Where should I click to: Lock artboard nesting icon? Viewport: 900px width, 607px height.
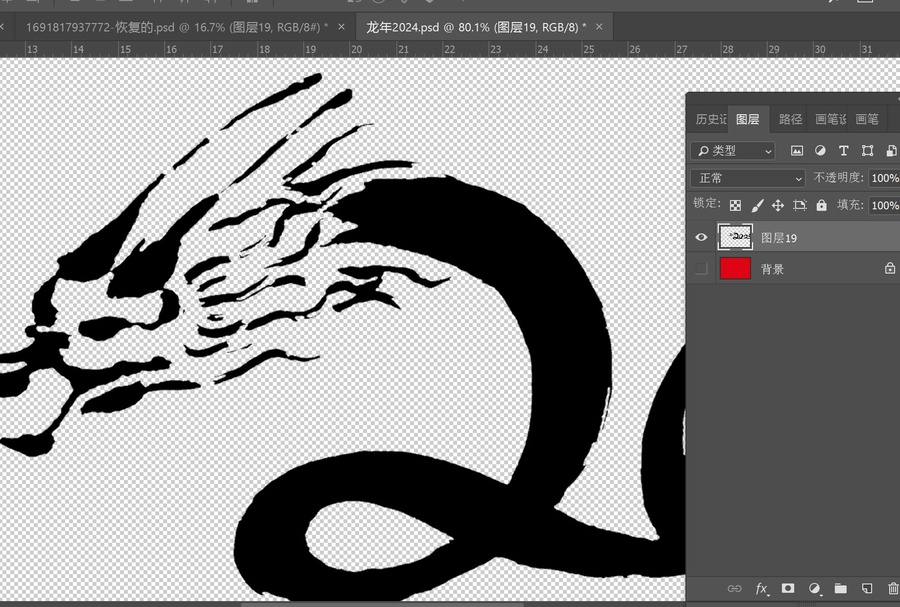click(800, 205)
